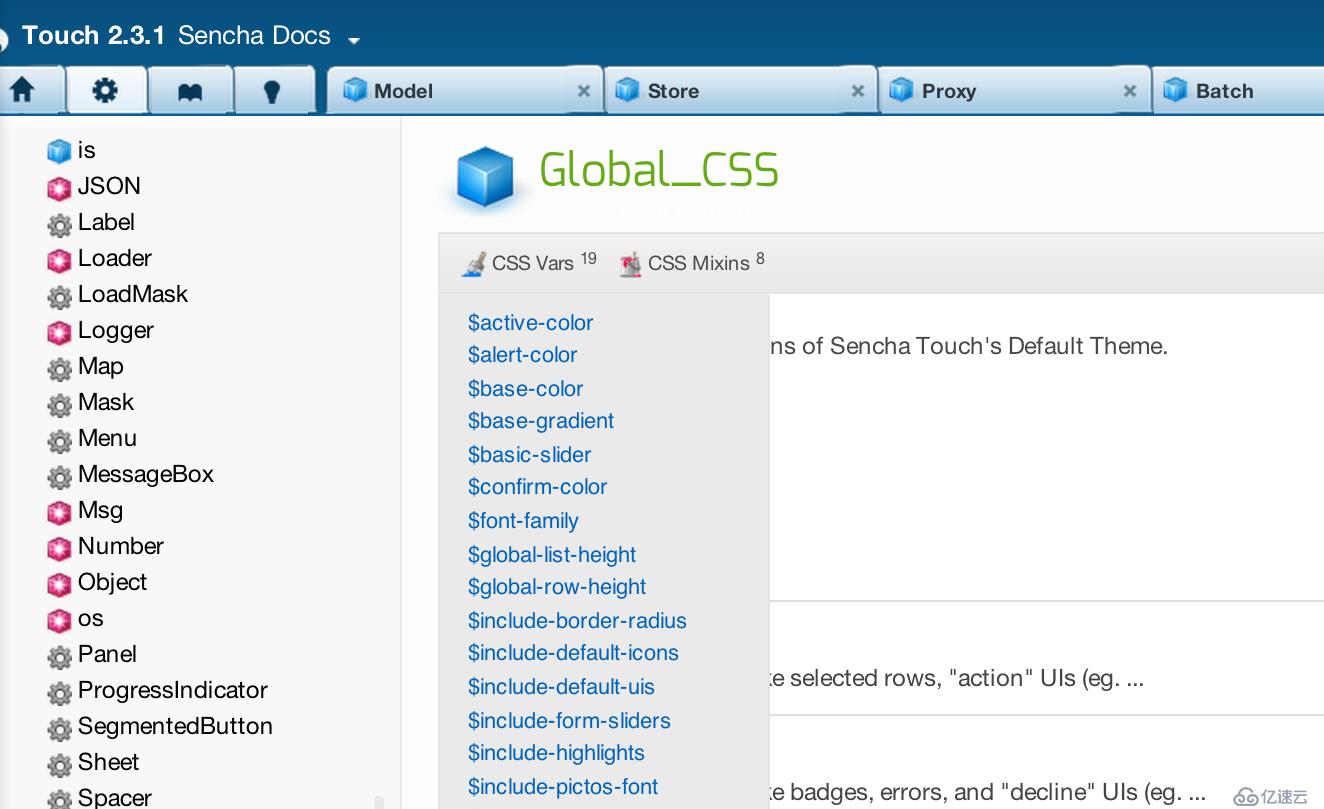The image size is (1324, 809).
Task: Click the CSS Mixins icon
Action: (630, 264)
